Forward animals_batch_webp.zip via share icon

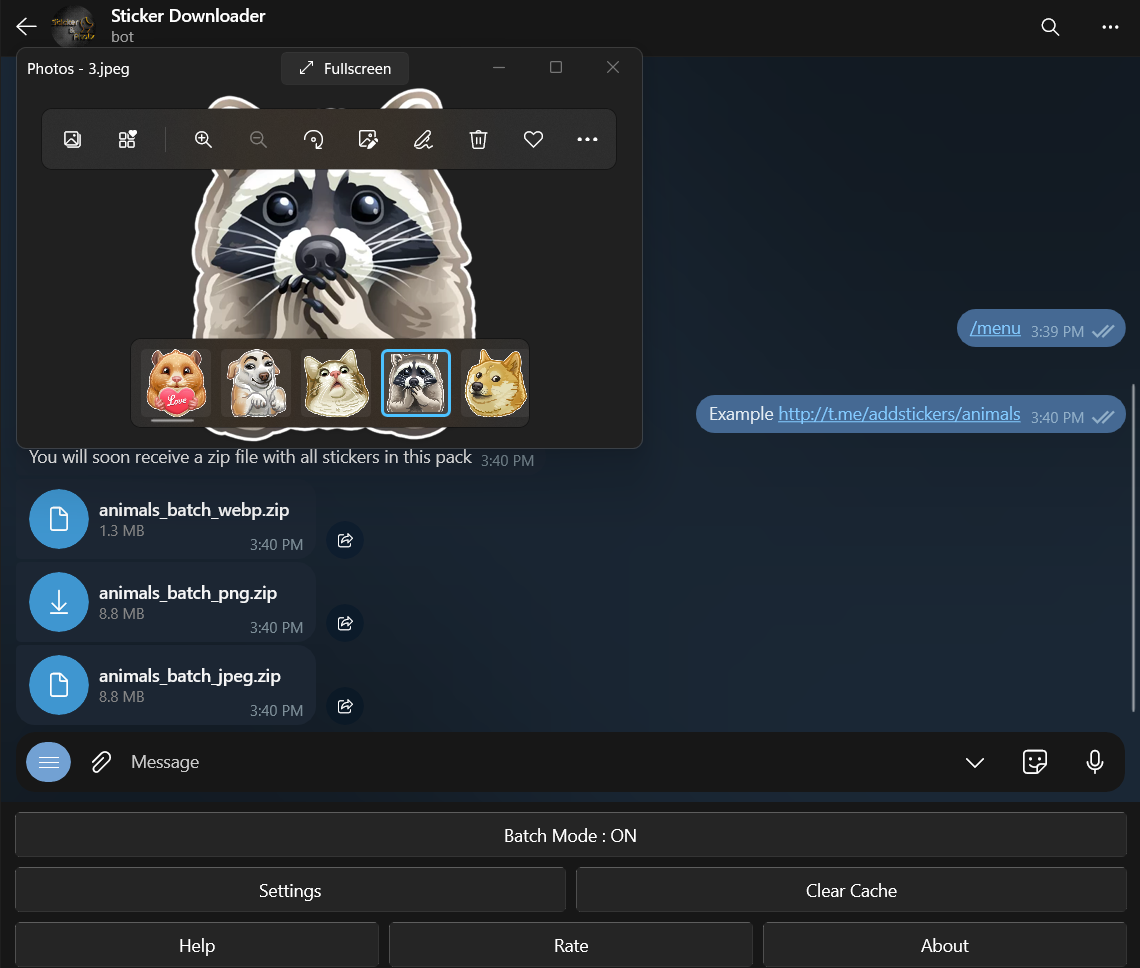click(345, 540)
